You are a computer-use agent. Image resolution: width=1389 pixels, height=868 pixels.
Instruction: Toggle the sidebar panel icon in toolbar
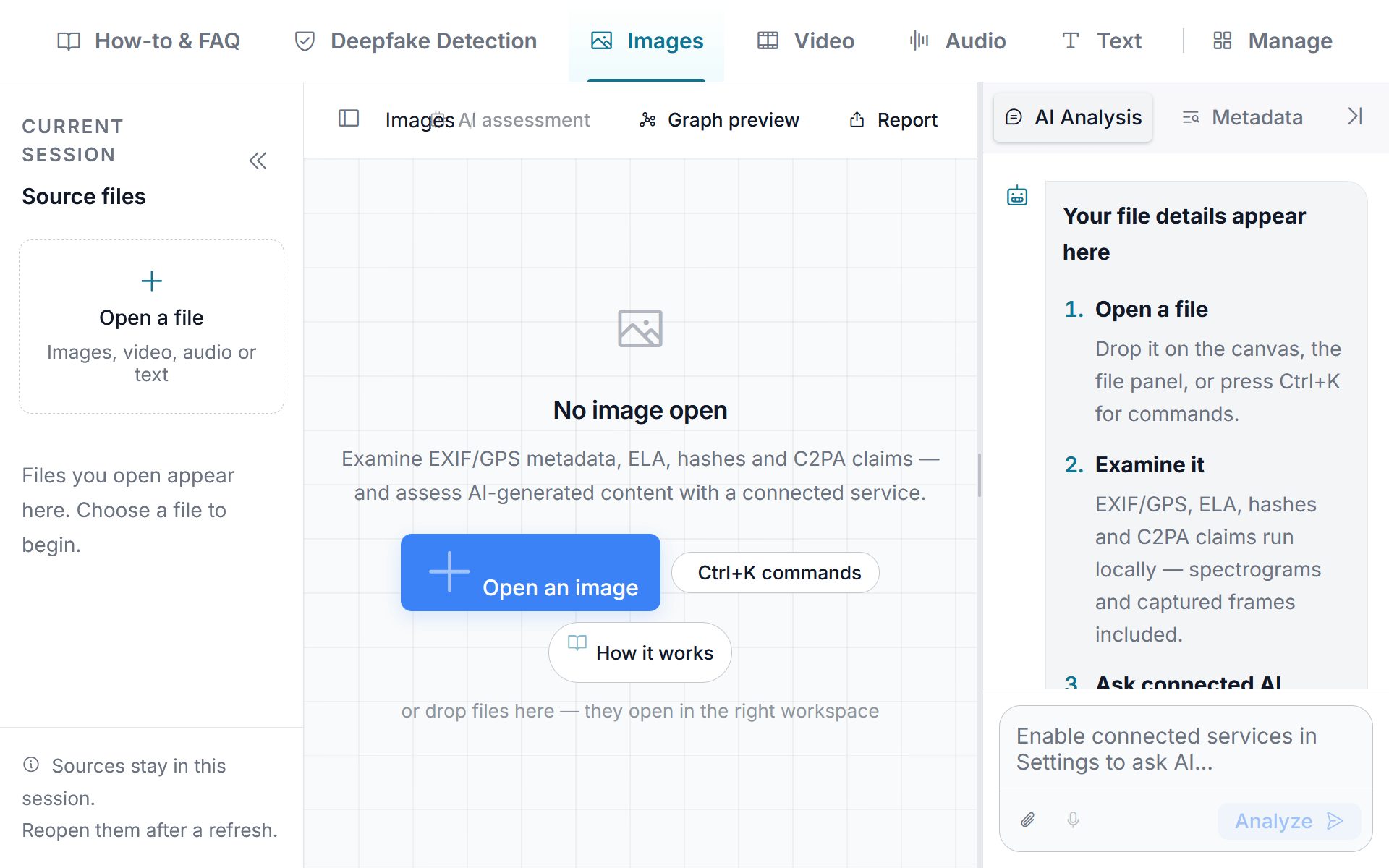coord(349,118)
